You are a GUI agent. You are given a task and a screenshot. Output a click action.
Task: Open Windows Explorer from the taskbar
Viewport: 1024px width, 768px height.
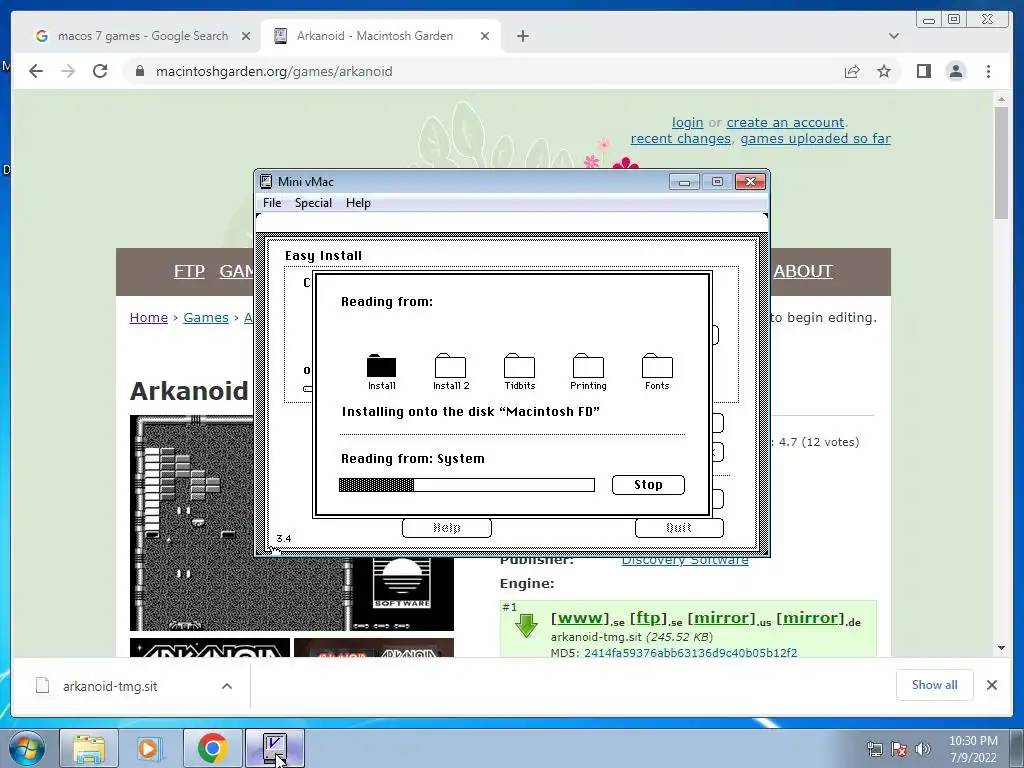[89, 748]
